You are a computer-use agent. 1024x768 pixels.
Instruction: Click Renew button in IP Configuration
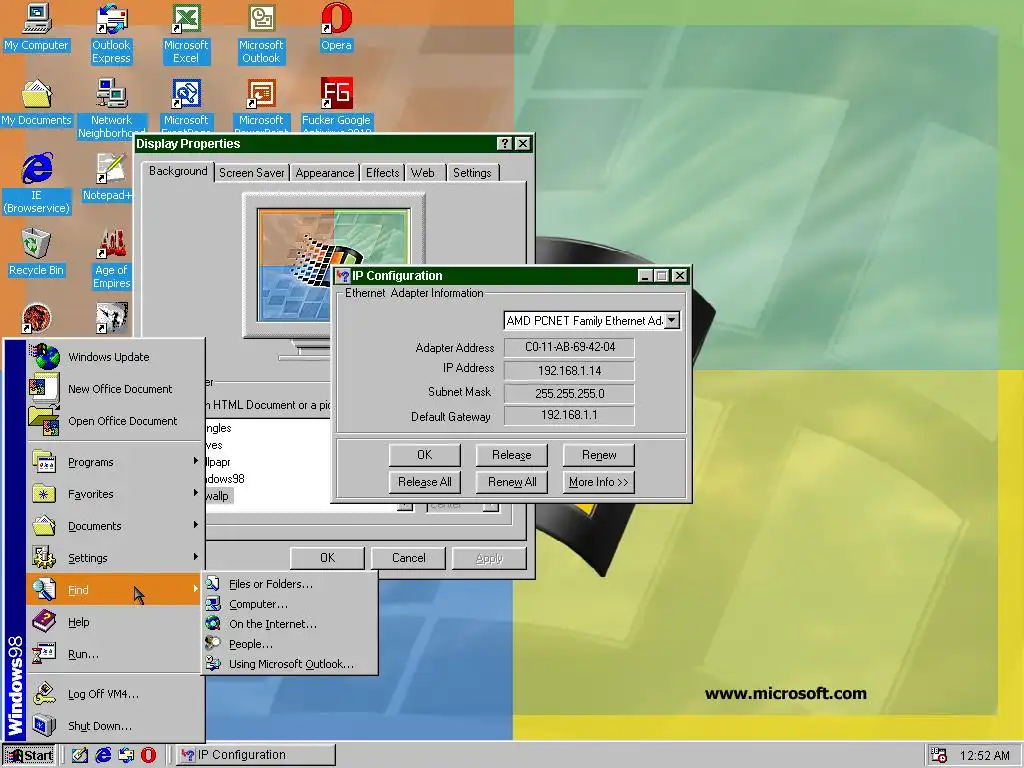599,455
